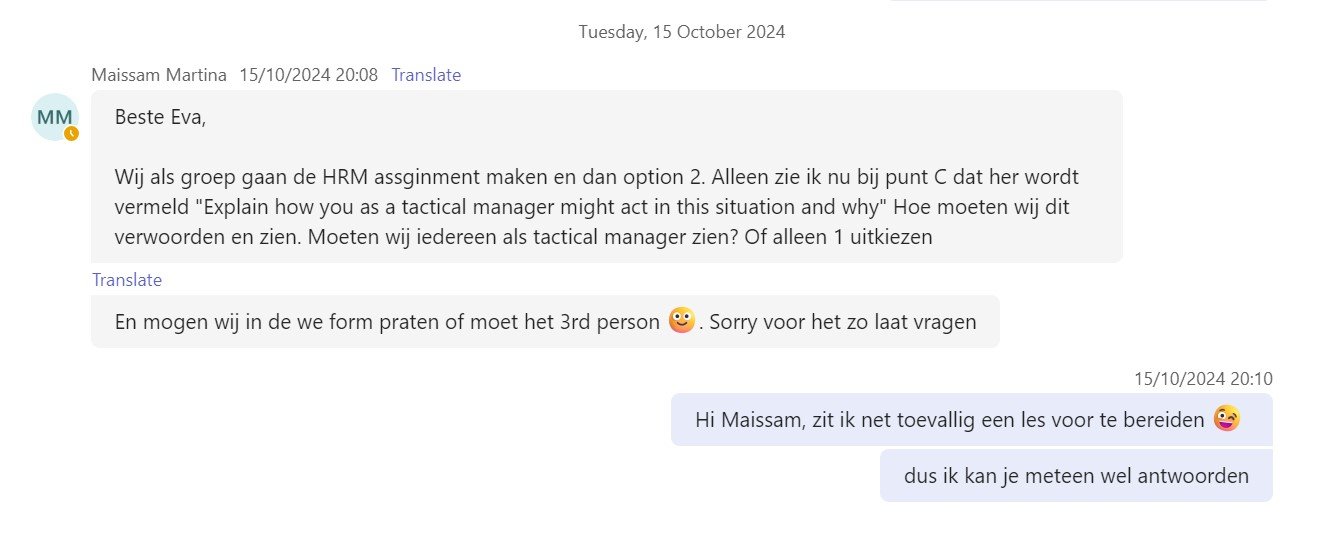Image resolution: width=1323 pixels, height=549 pixels.
Task: Click the flushed face emoji in the message
Action: (x=681, y=321)
